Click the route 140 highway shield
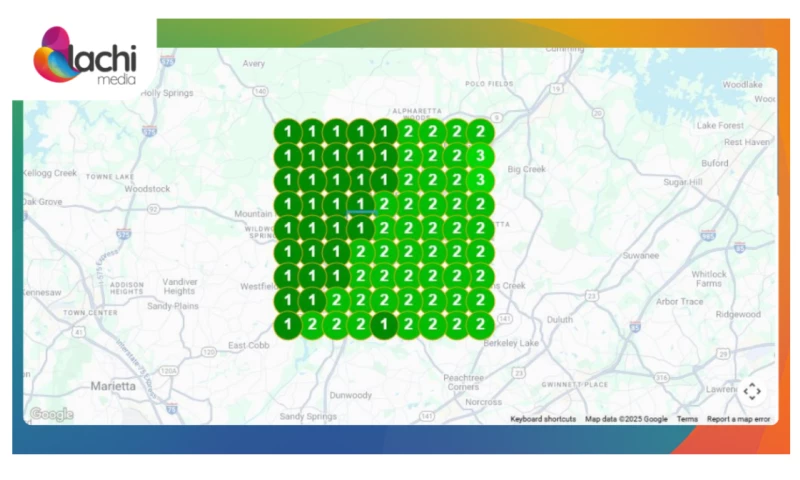 (x=260, y=91)
